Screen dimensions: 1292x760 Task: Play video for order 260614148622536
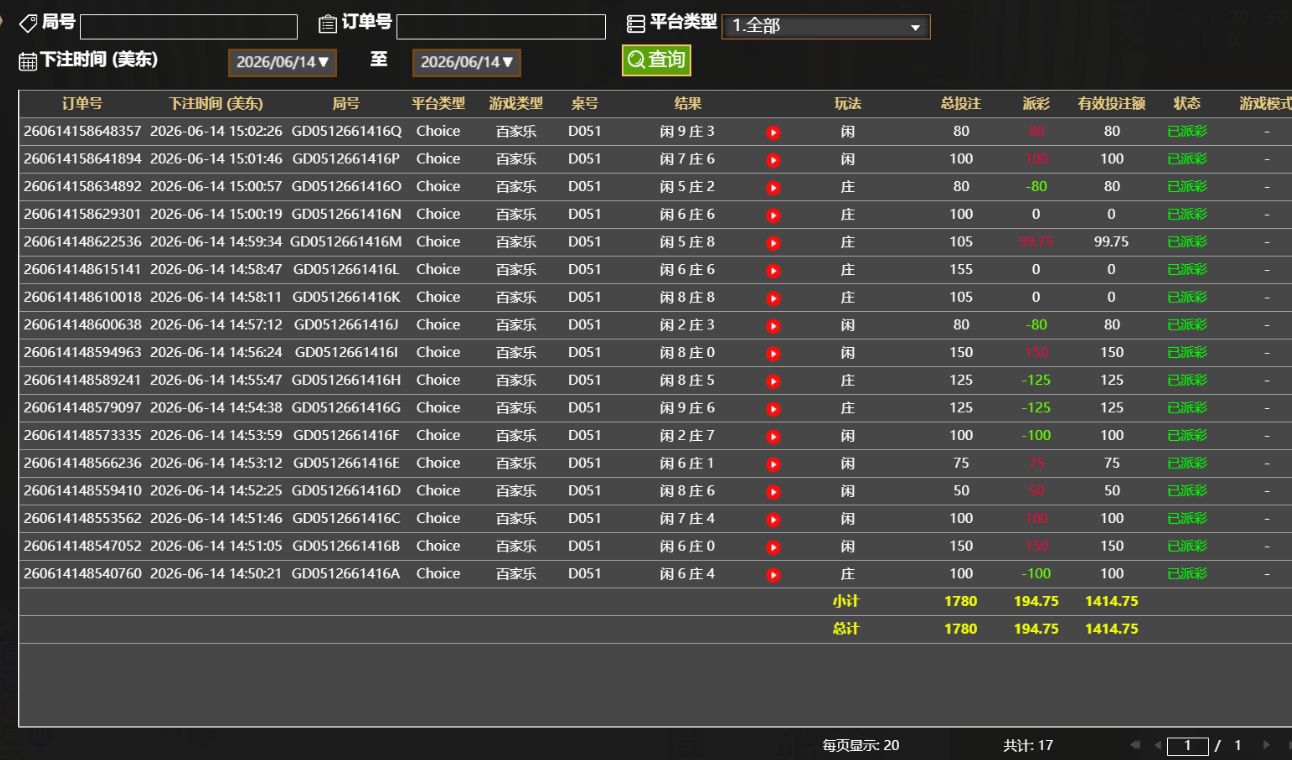click(773, 243)
